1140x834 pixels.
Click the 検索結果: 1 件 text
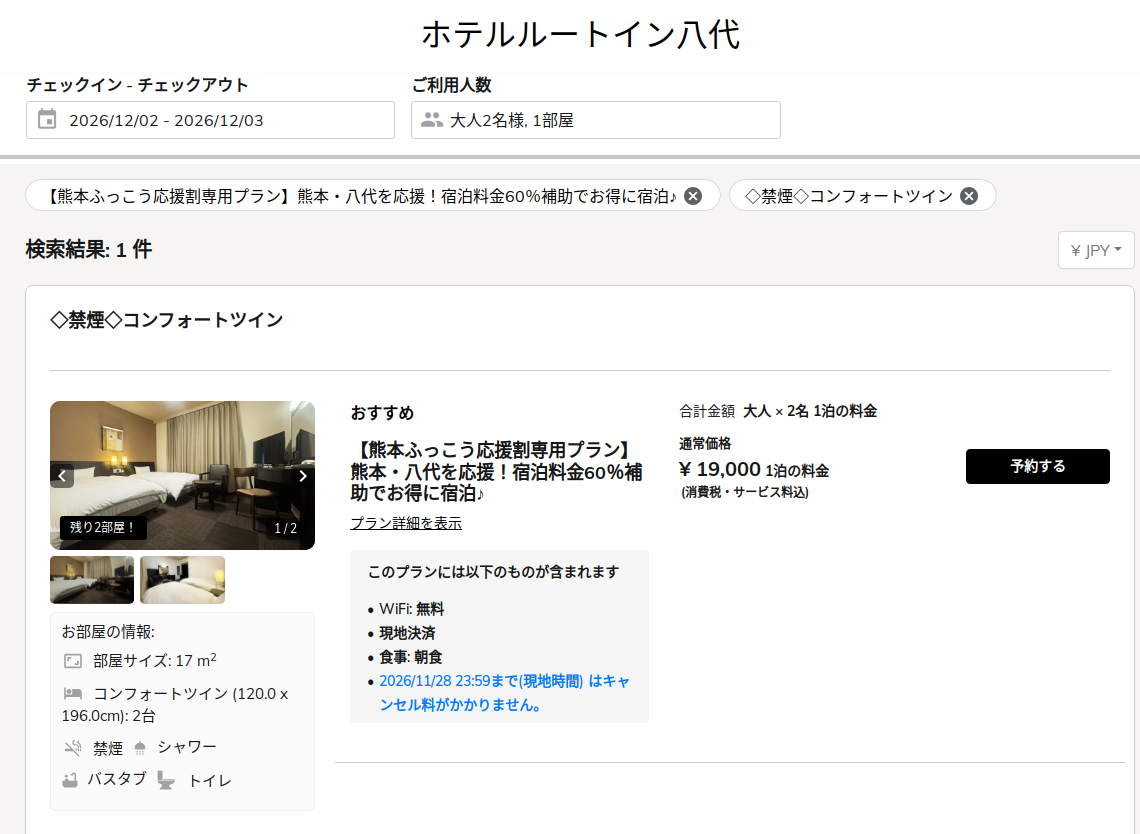click(x=89, y=249)
